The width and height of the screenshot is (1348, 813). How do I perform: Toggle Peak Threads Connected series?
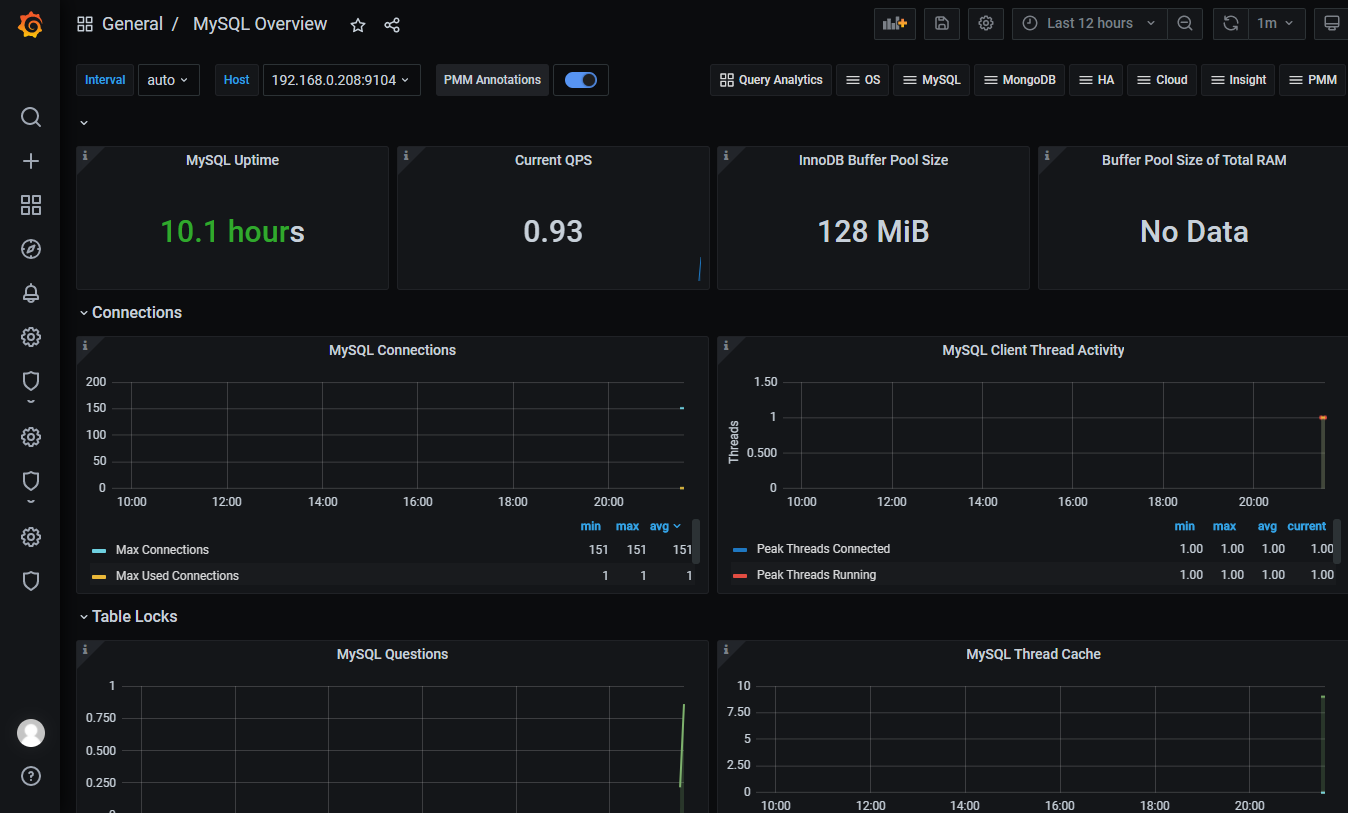tap(823, 549)
